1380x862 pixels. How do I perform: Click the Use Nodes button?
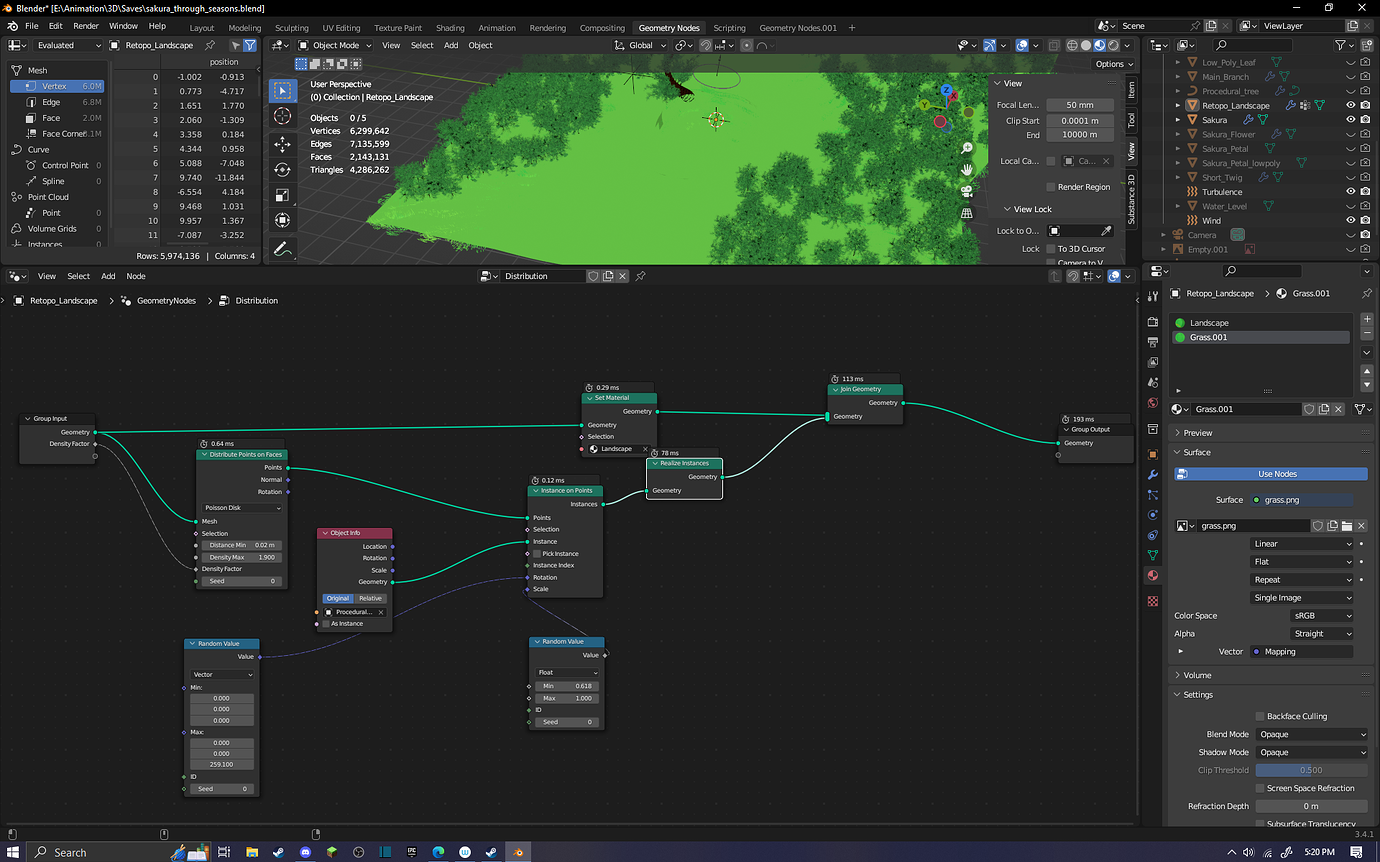1271,474
